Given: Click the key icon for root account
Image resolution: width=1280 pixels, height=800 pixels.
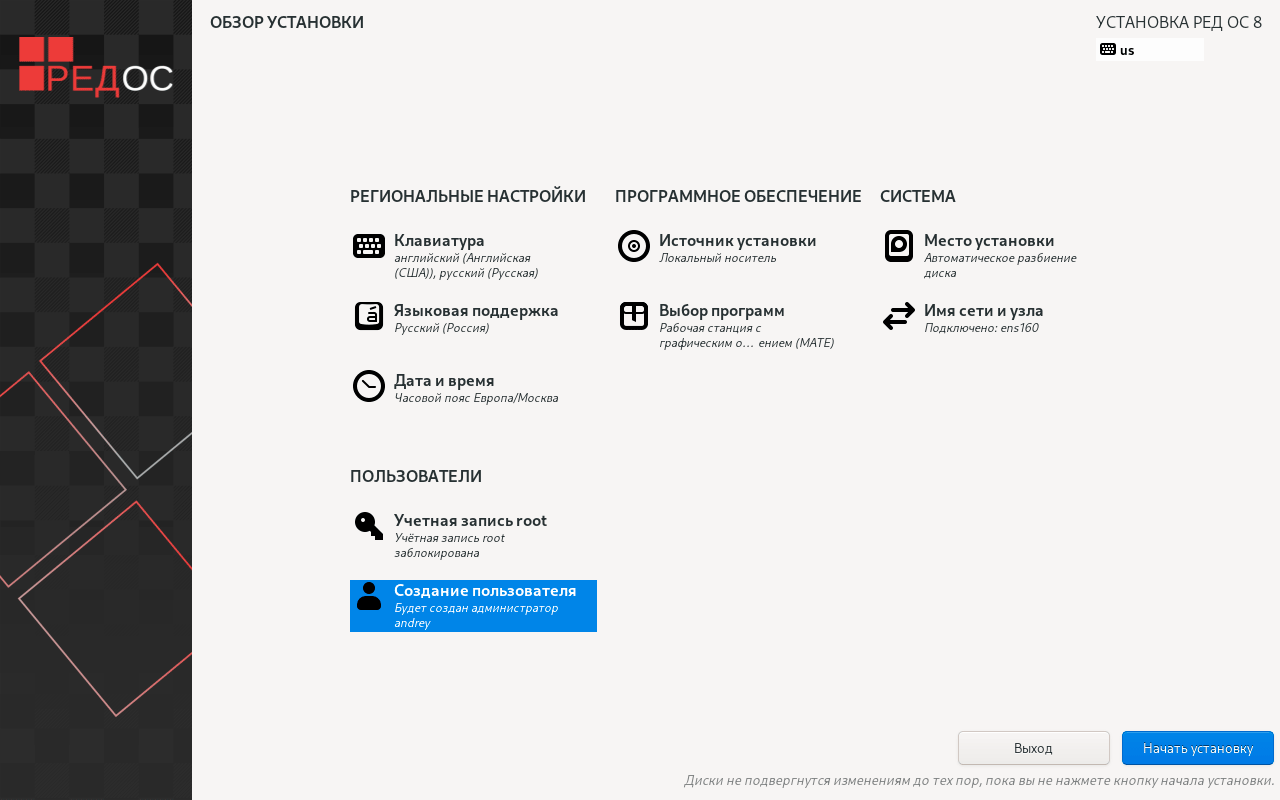Looking at the screenshot, I should (369, 526).
